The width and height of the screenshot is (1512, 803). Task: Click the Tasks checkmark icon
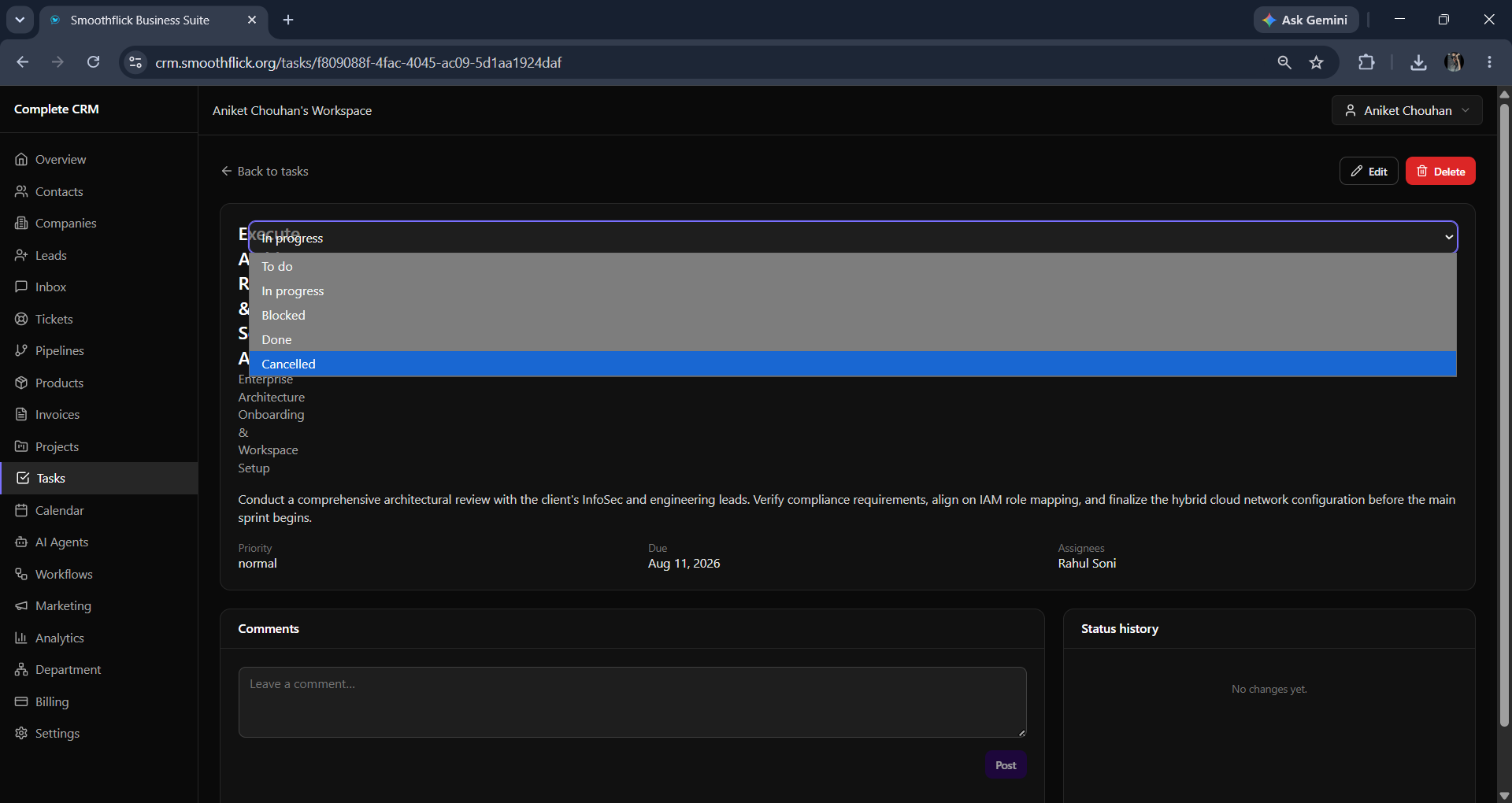[x=23, y=478]
